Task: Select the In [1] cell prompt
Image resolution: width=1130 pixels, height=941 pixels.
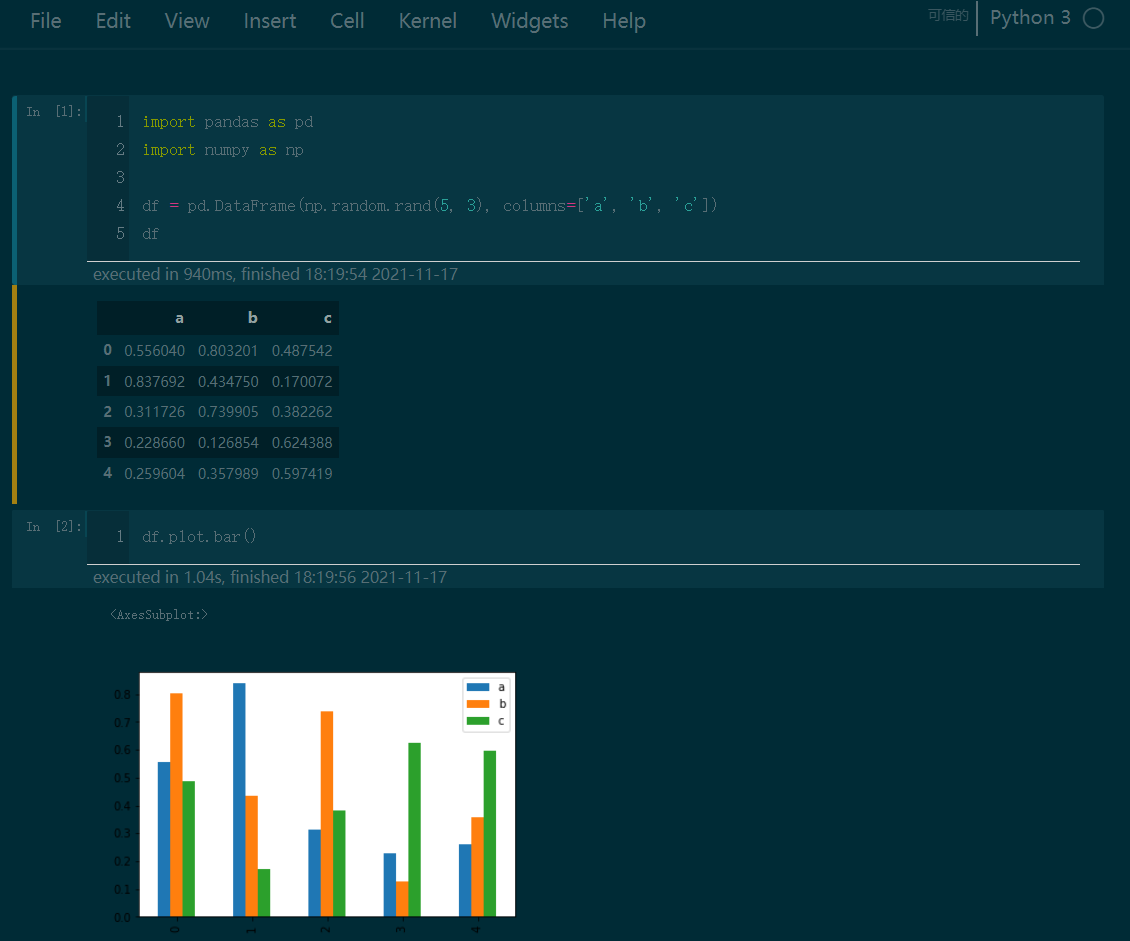Action: [x=54, y=111]
